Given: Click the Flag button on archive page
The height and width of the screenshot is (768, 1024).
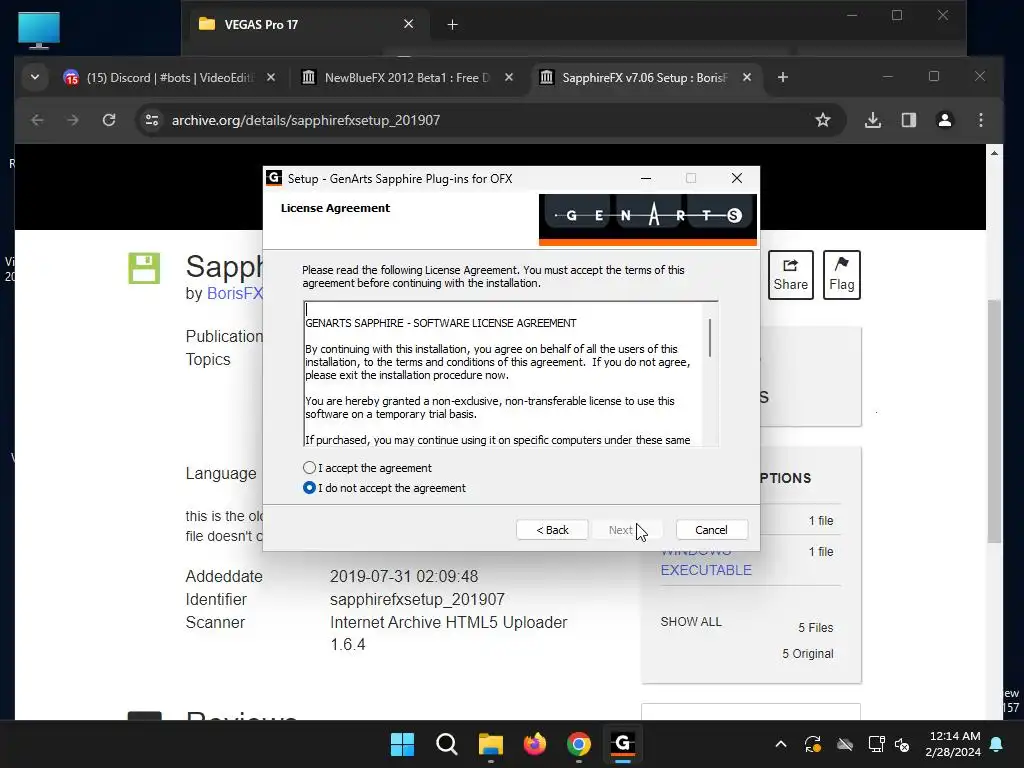Looking at the screenshot, I should tap(842, 275).
